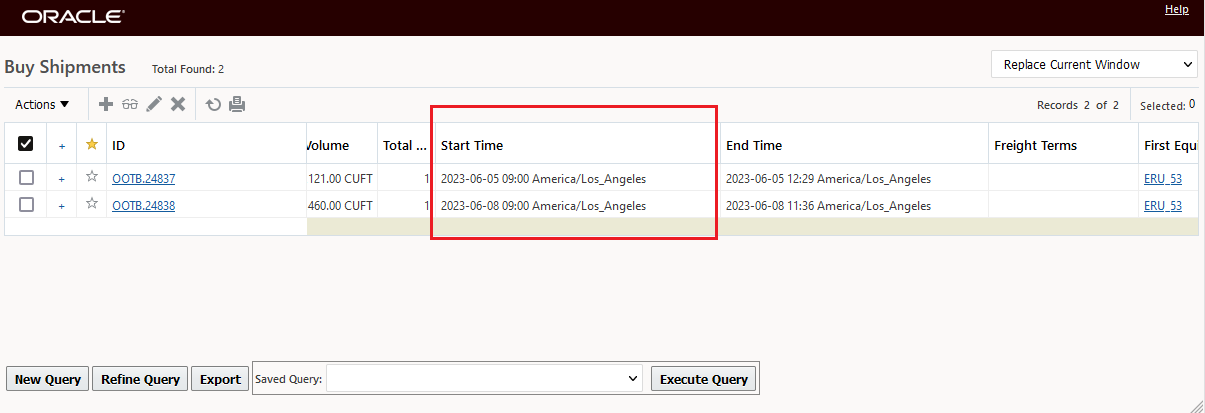Expand the OOTB.24837 row details
This screenshot has height=413, width=1205.
[x=61, y=179]
